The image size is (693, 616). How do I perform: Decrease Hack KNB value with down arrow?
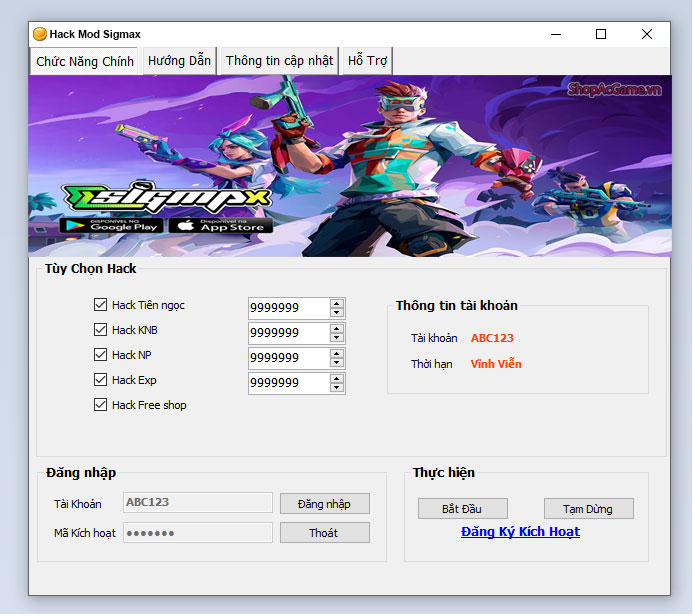point(337,338)
